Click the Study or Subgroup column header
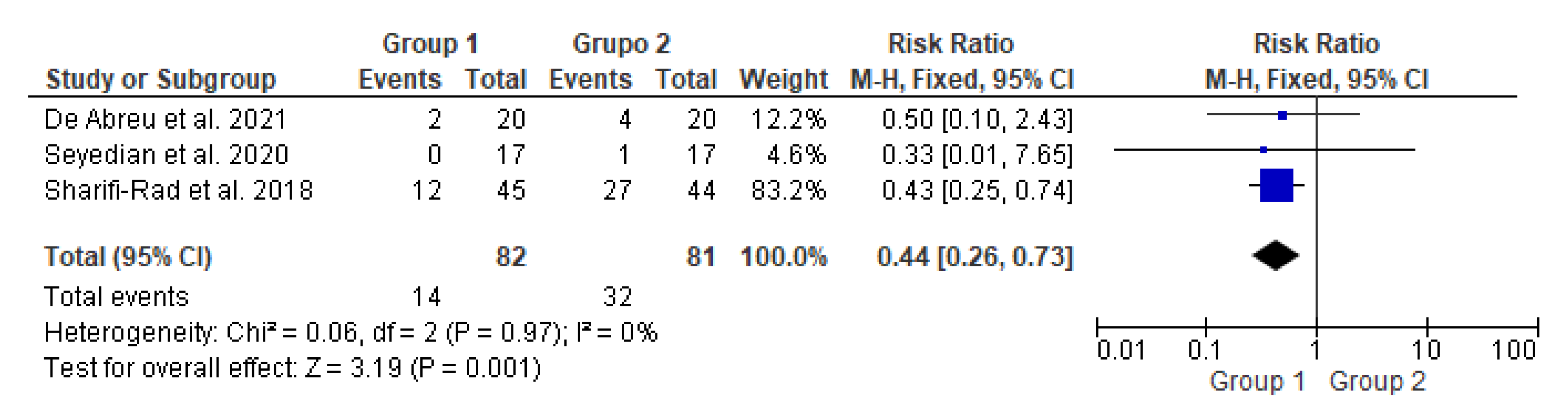 click(x=161, y=80)
